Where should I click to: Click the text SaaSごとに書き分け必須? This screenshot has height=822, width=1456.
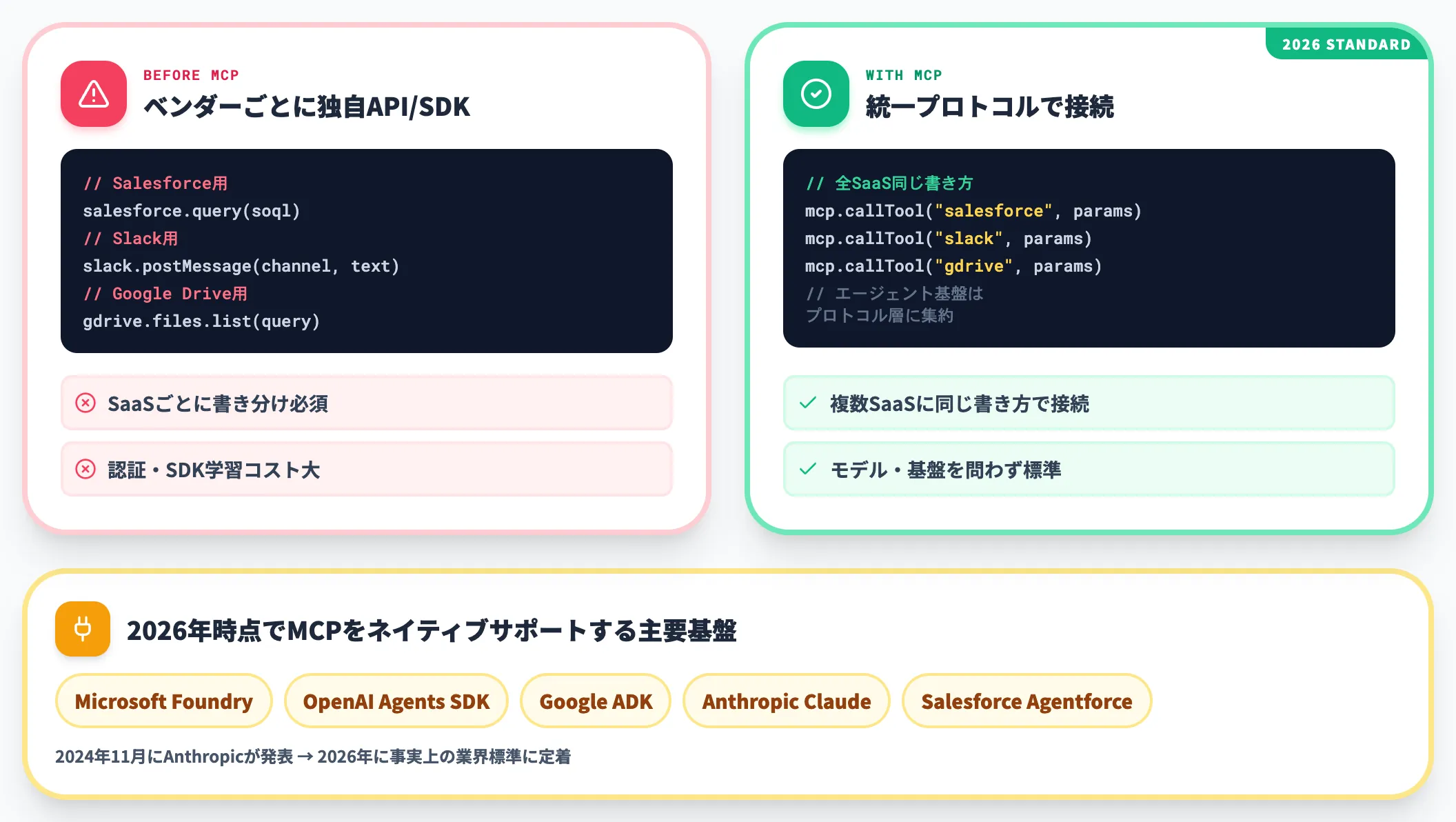click(x=218, y=403)
